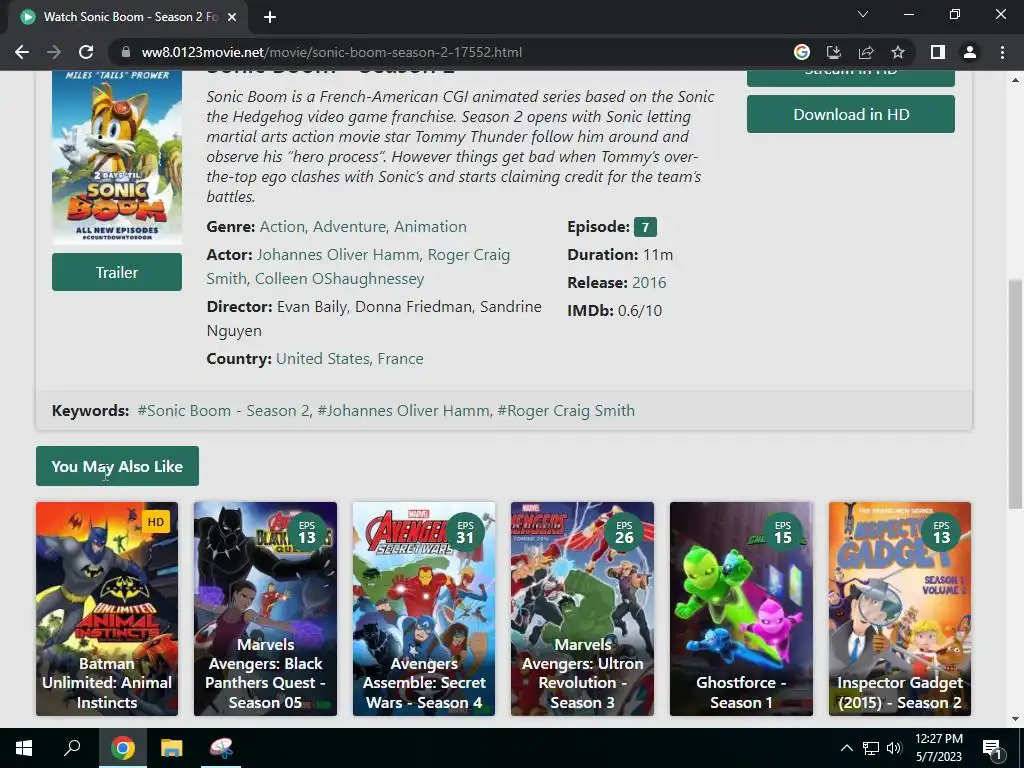Click the page vertical scrollbar thumb
Viewport: 1024px width, 768px height.
(x=1015, y=394)
